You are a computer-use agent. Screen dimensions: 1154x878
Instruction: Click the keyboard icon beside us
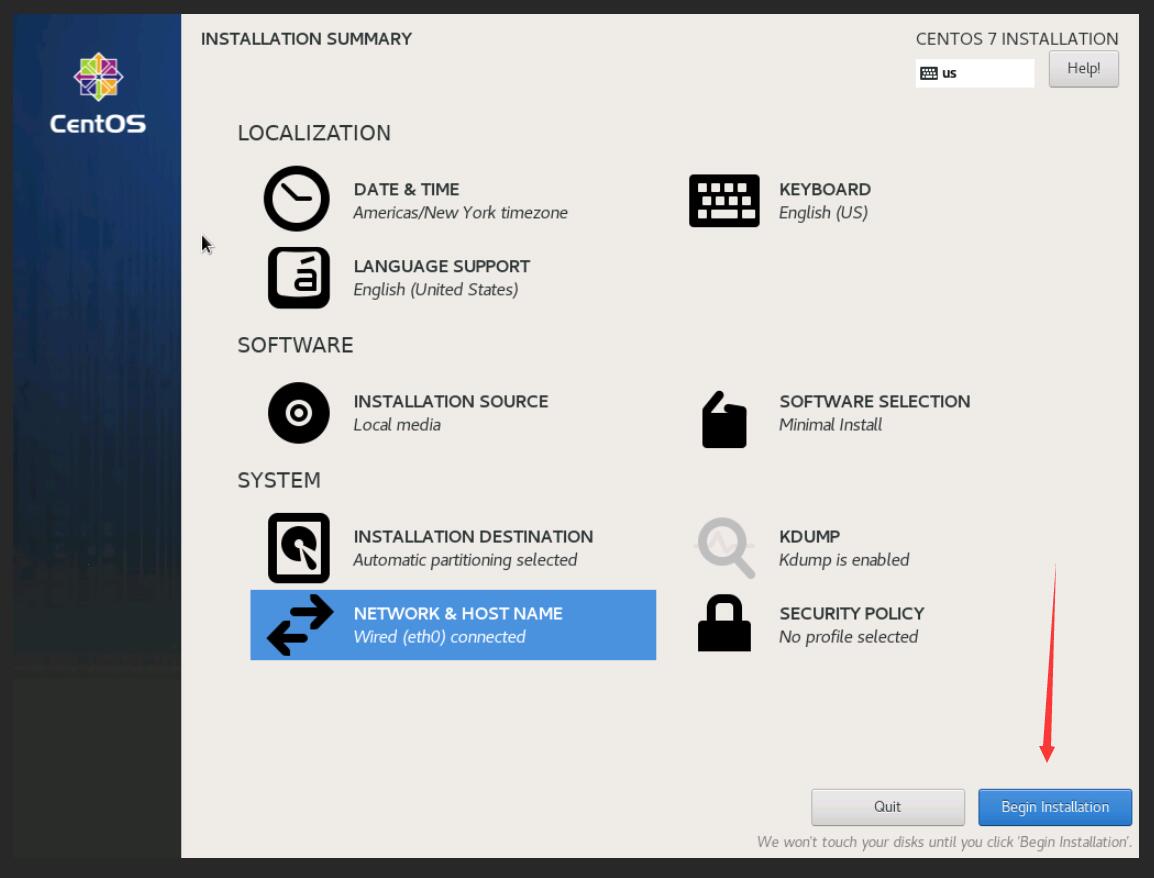point(929,73)
